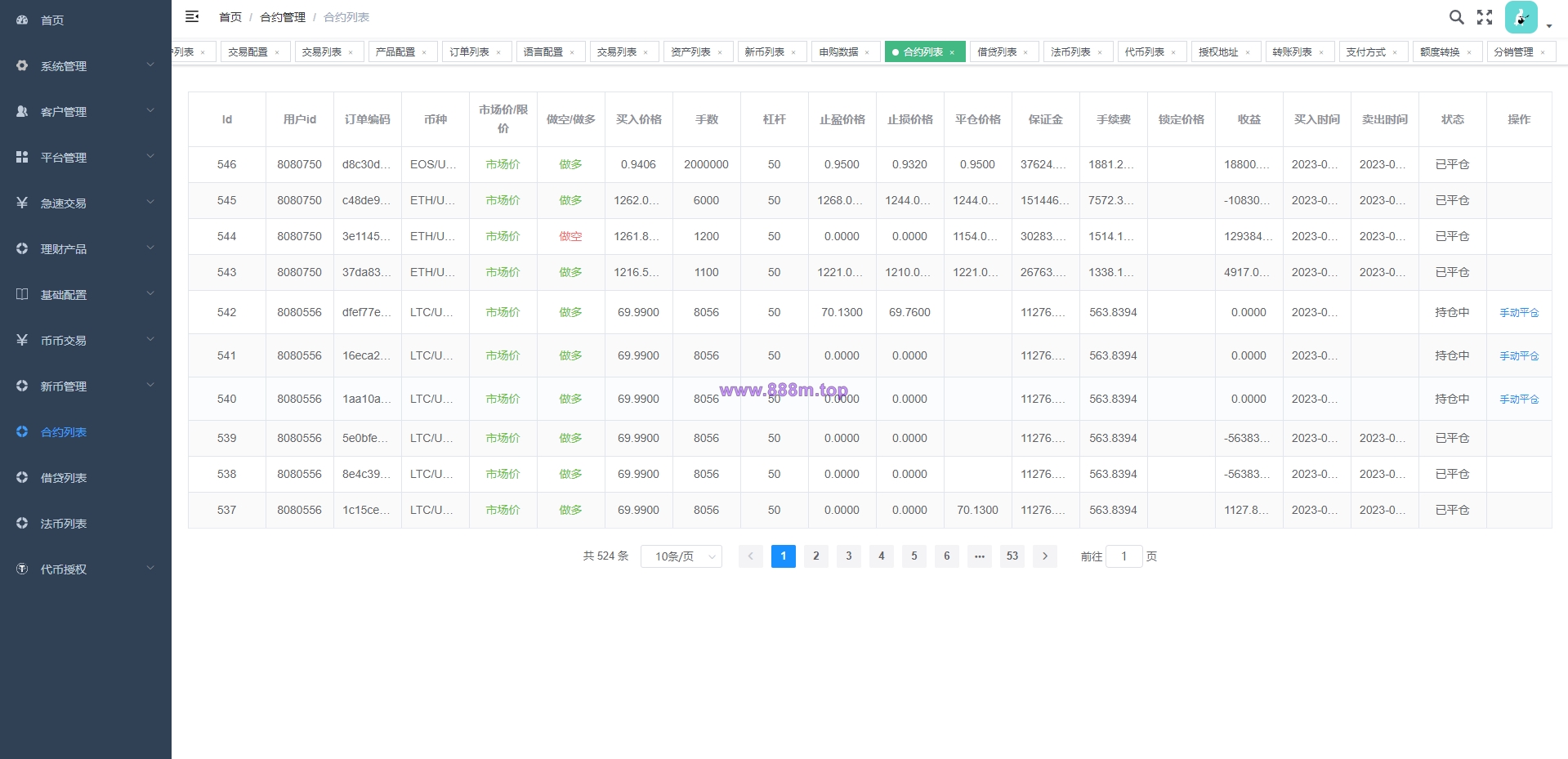
Task: Close the 借贷列表 tab
Action: [1025, 52]
